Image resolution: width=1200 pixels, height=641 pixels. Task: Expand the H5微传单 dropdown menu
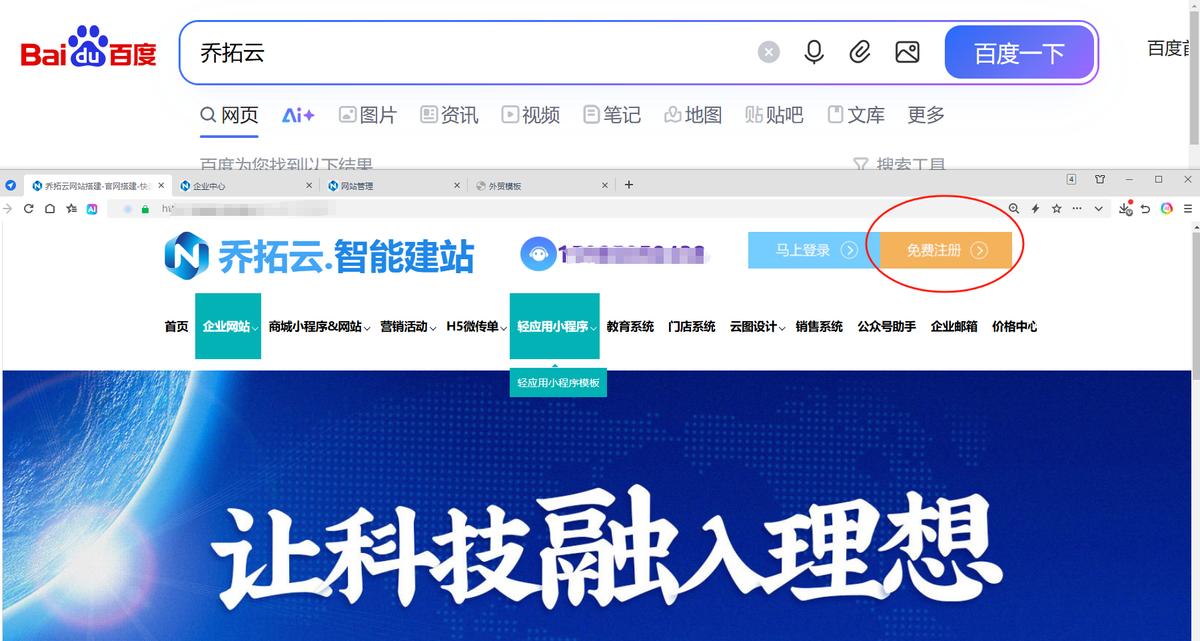pyautogui.click(x=476, y=326)
